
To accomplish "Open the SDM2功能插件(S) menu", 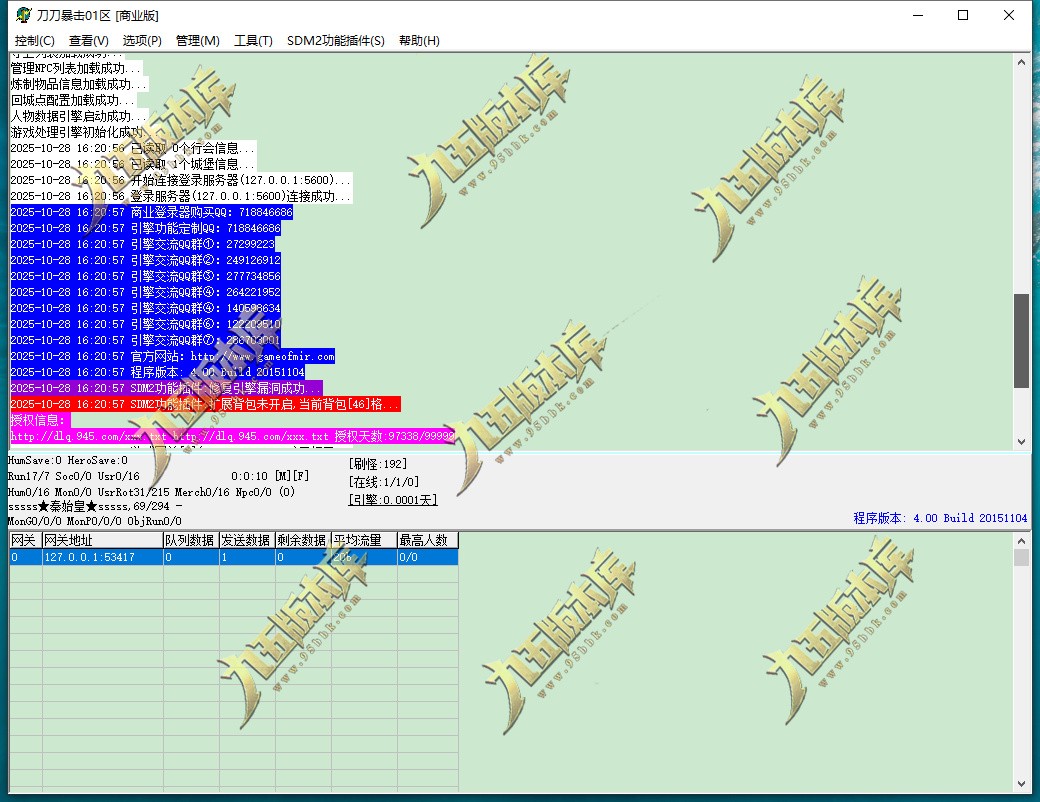I will [x=335, y=40].
